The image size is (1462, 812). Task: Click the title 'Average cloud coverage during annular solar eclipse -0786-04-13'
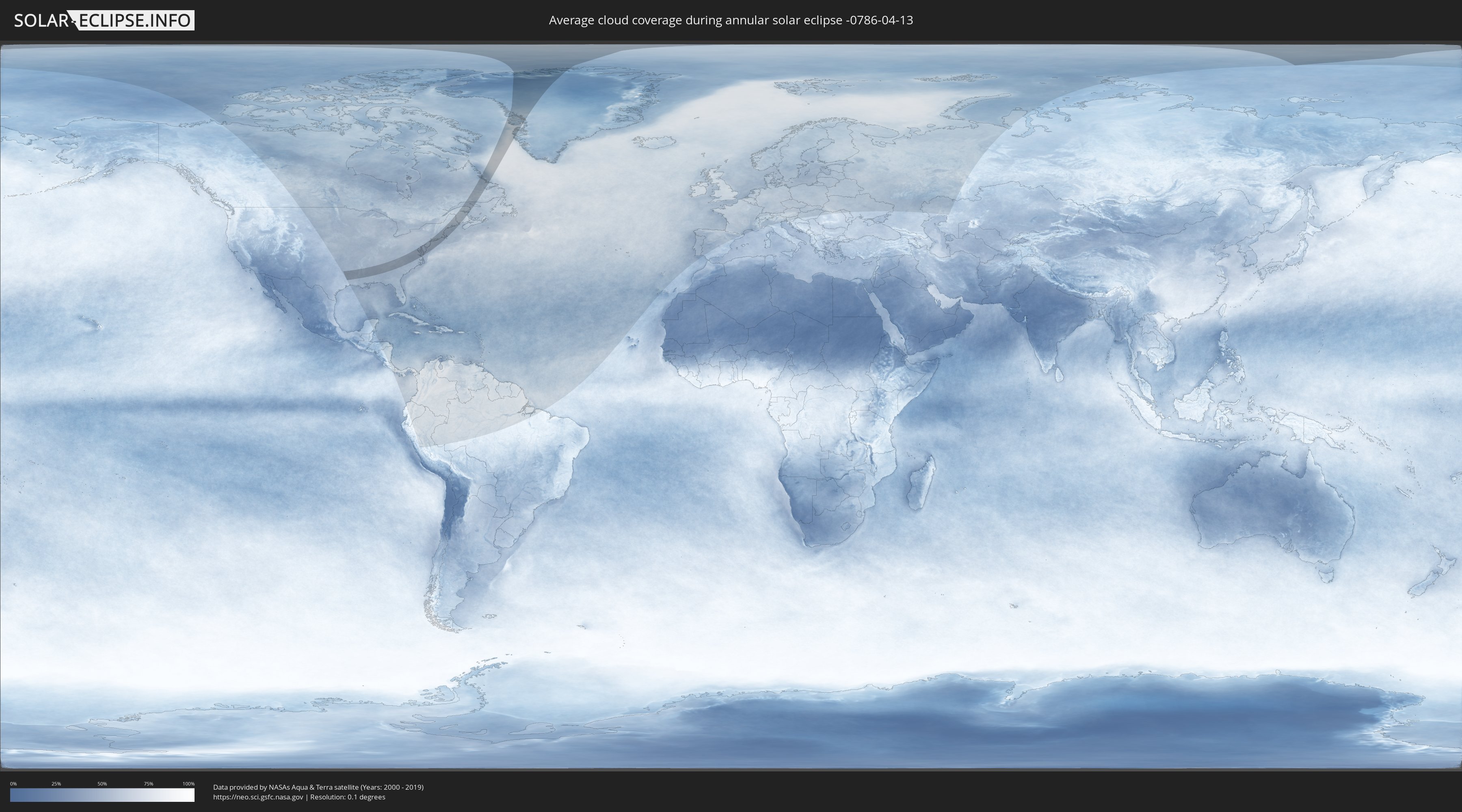click(731, 20)
